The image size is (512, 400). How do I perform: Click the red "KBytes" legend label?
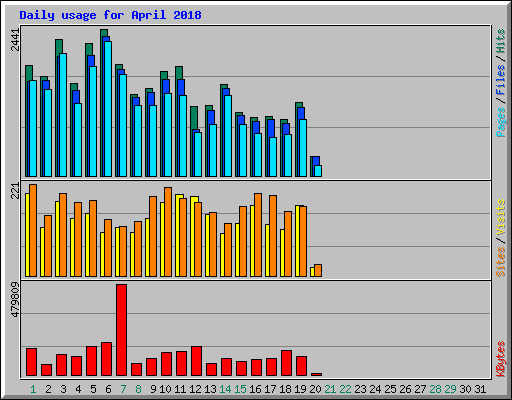[501, 359]
